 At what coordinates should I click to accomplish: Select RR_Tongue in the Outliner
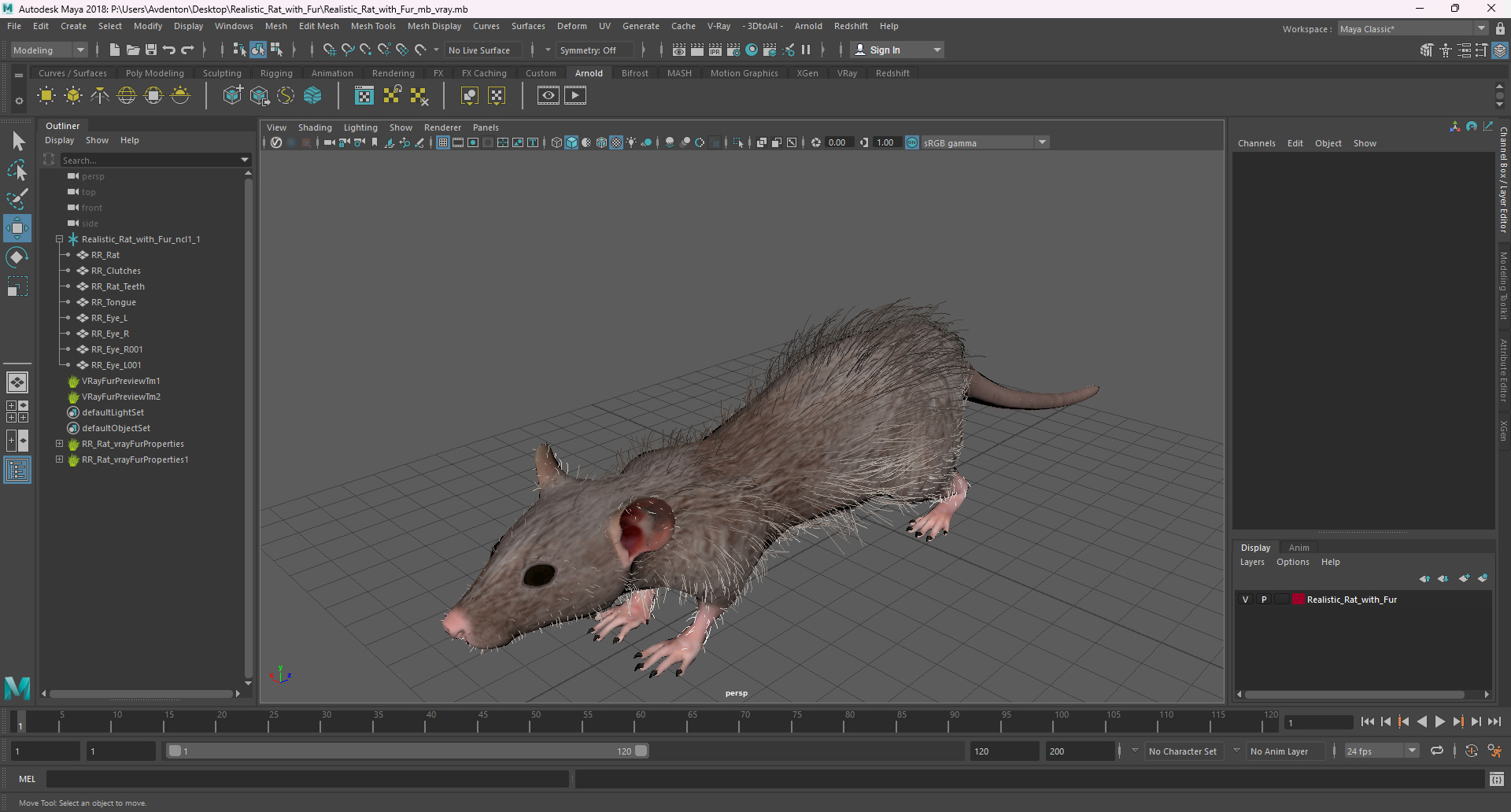click(x=113, y=302)
